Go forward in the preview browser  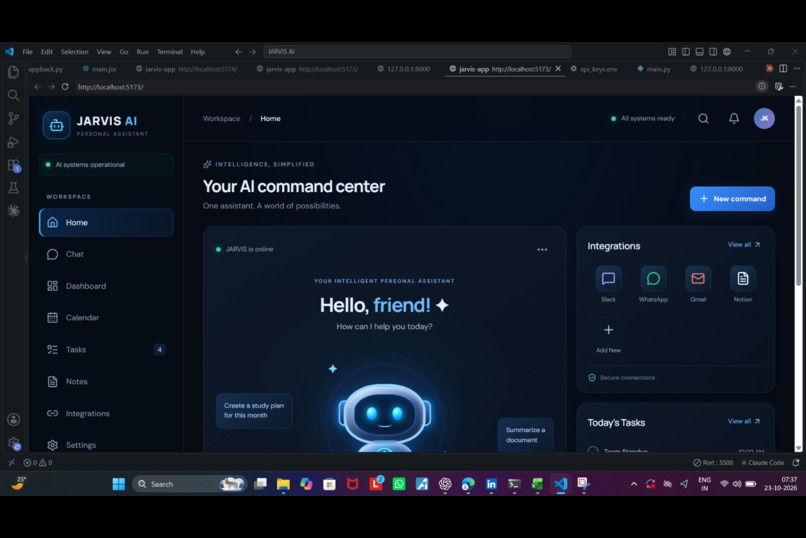[x=51, y=87]
